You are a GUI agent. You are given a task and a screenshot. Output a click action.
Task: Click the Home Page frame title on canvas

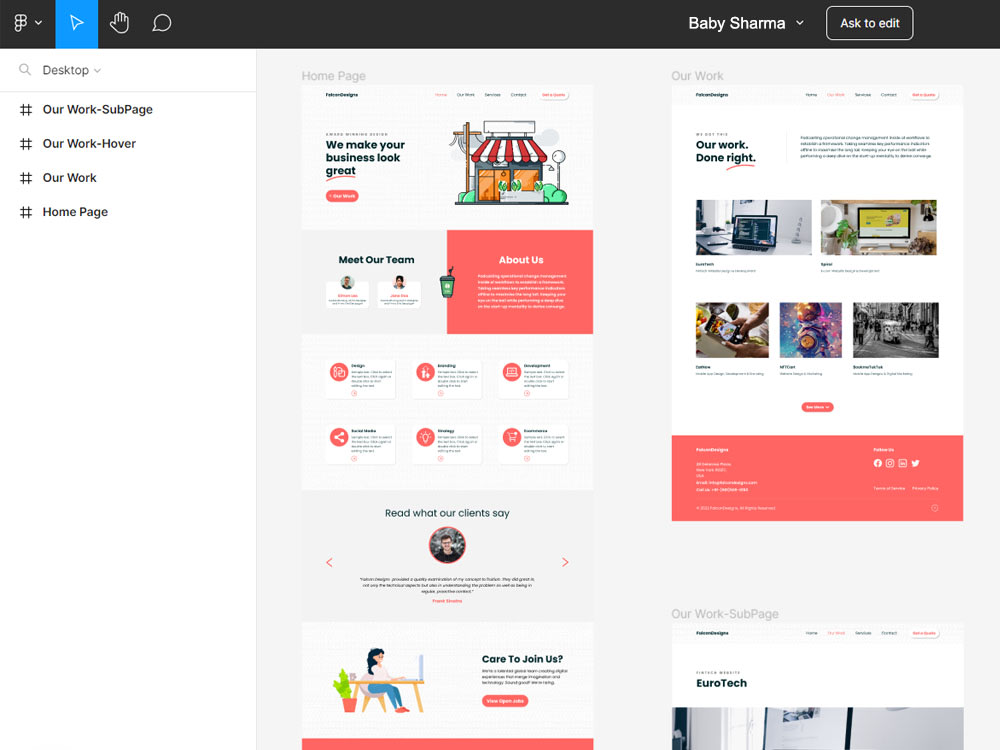coord(334,76)
